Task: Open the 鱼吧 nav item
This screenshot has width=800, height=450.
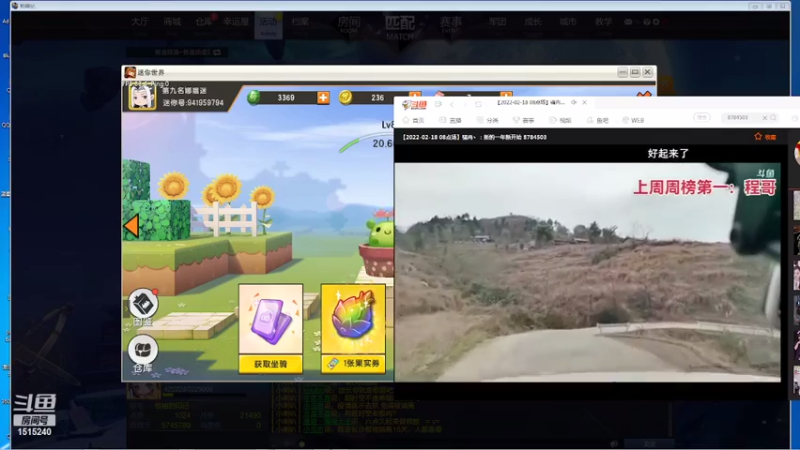Action: tap(598, 120)
